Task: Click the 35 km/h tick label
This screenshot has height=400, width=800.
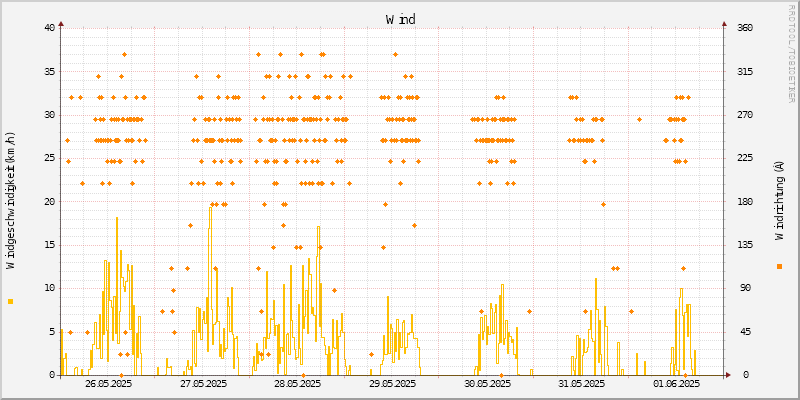Action: pyautogui.click(x=49, y=71)
